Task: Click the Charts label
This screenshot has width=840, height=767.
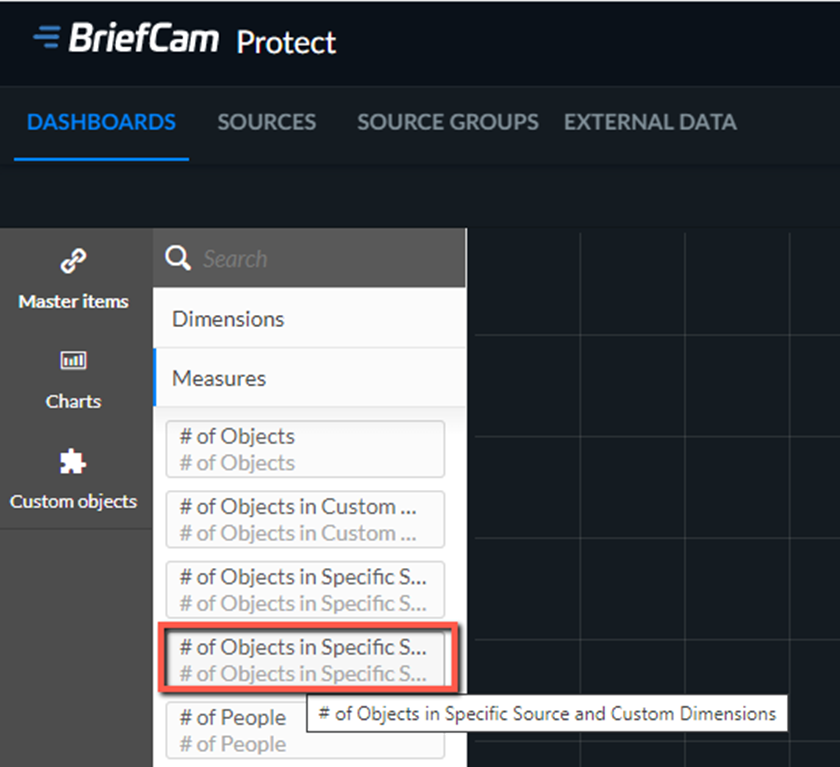Action: pos(73,401)
